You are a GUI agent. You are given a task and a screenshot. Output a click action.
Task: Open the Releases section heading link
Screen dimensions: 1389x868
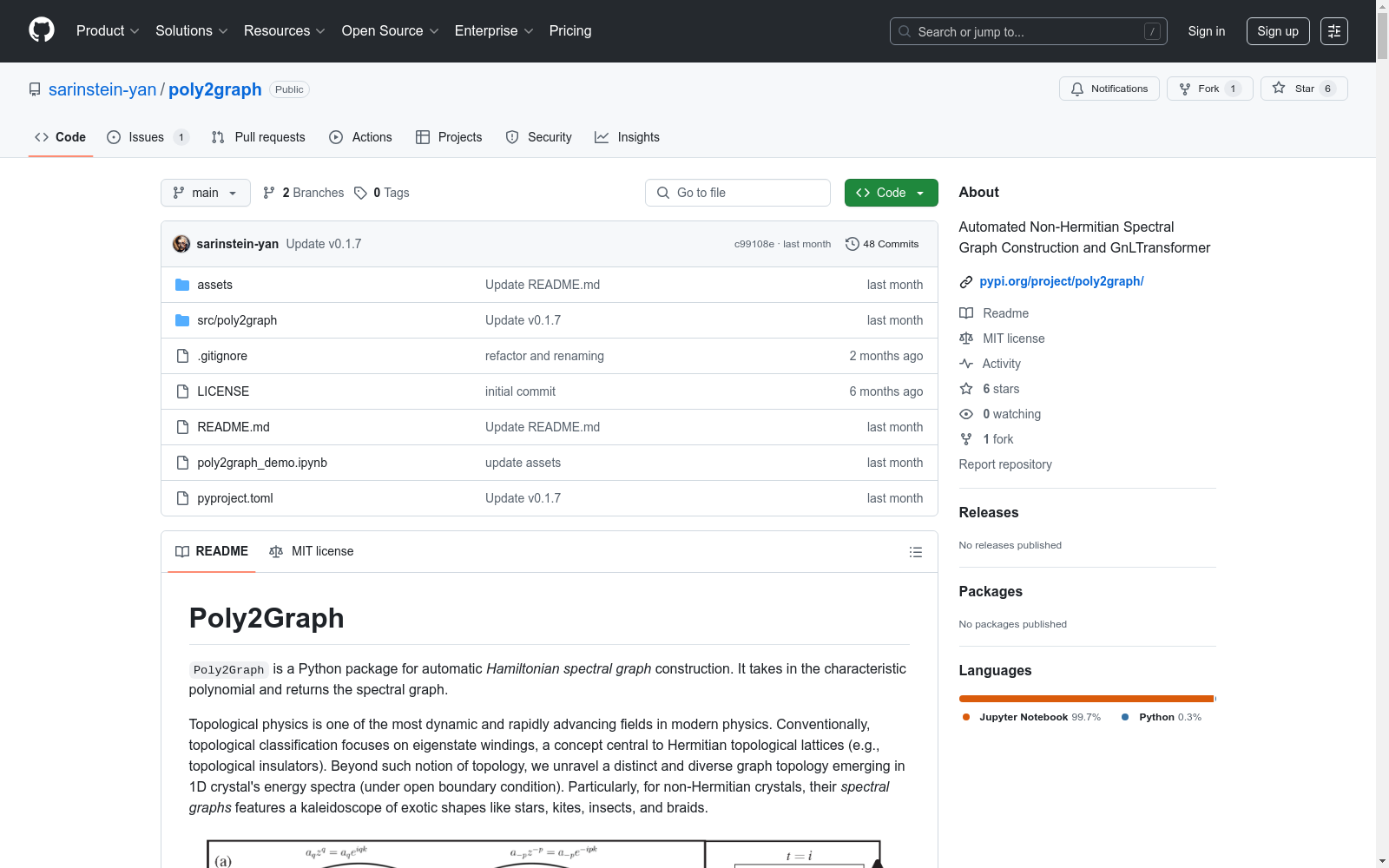pyautogui.click(x=989, y=512)
